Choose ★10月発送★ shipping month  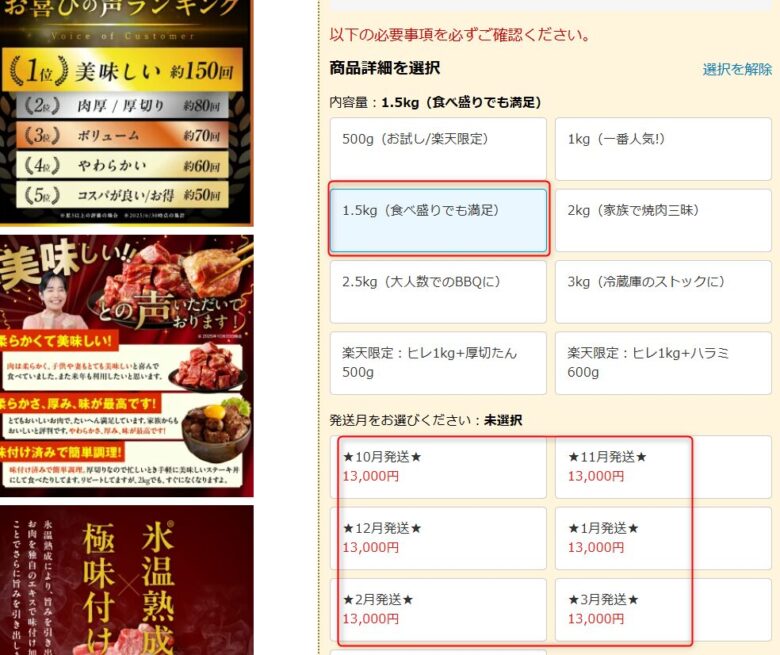pos(438,467)
